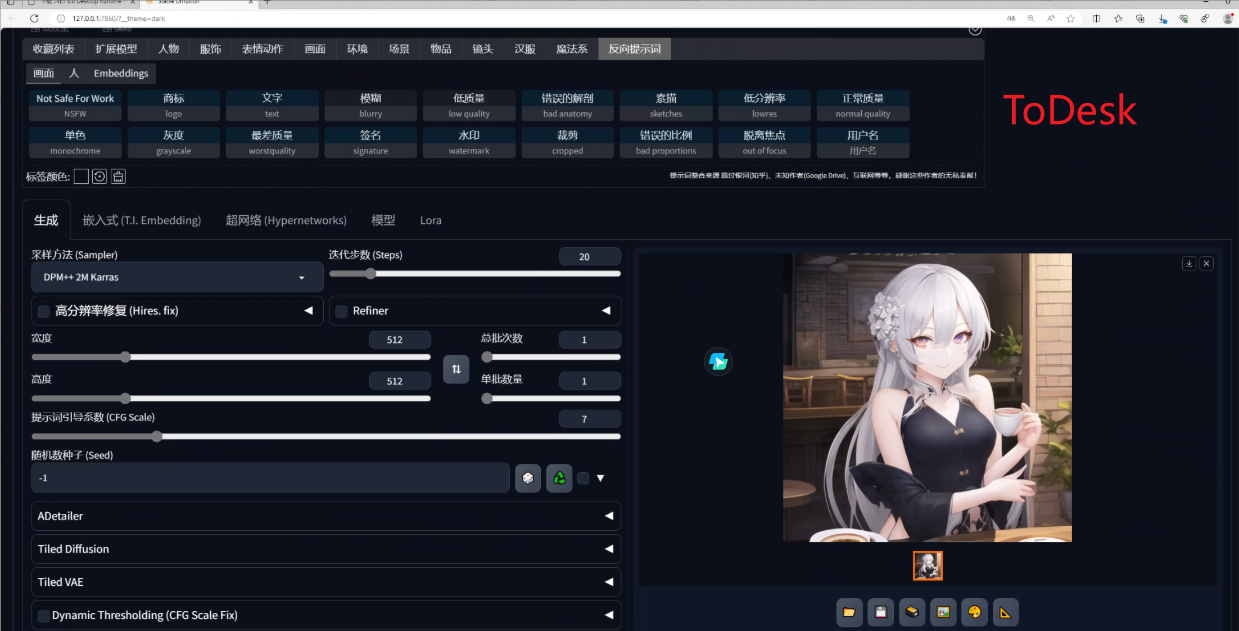This screenshot has height=631, width=1239.
Task: Click the floating ToDesk cursor icon
Action: coord(718,362)
